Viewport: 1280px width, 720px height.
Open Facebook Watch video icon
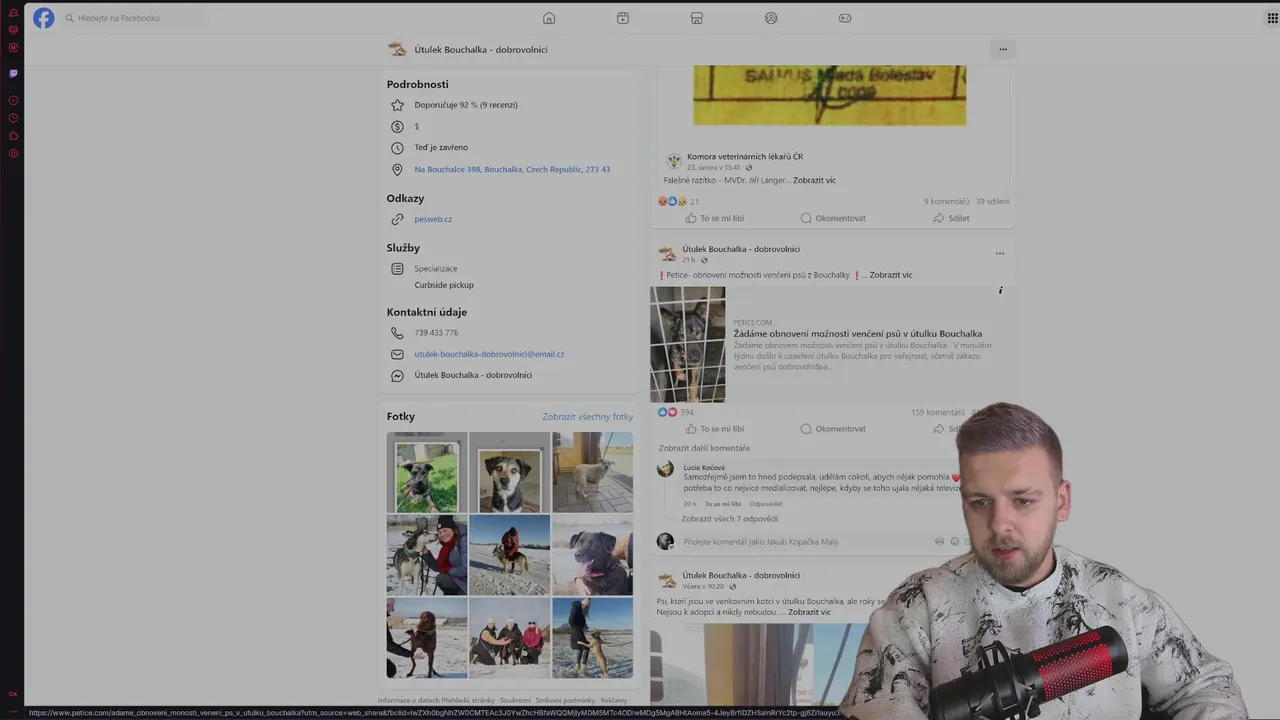click(623, 18)
